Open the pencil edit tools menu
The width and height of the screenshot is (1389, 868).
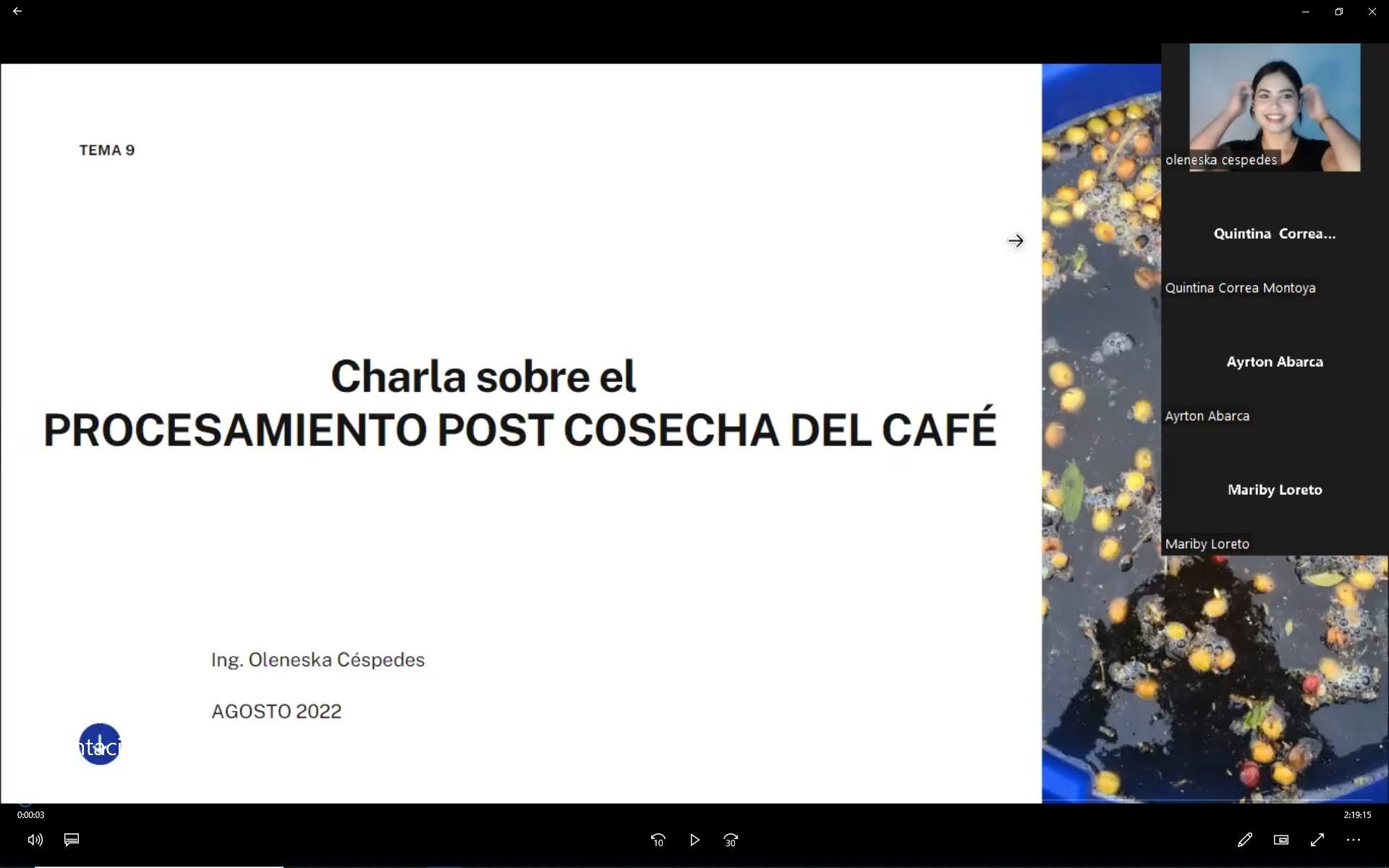coord(1244,840)
